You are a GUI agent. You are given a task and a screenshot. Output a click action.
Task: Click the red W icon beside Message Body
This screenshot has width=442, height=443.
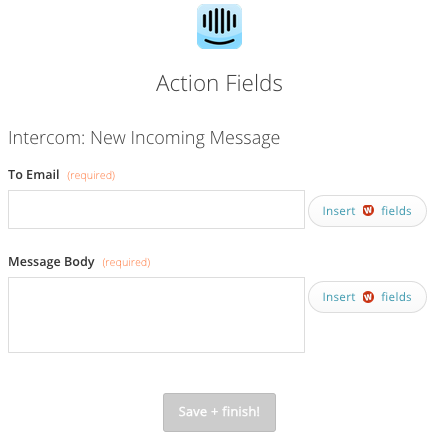[368, 297]
